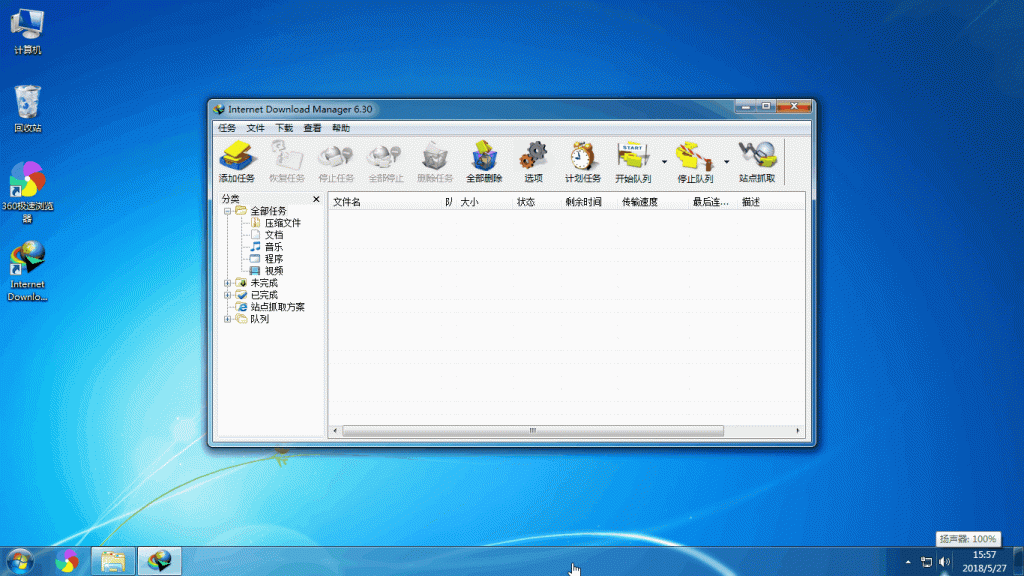The width and height of the screenshot is (1024, 576).
Task: Expand the 队列 tree node
Action: (227, 319)
